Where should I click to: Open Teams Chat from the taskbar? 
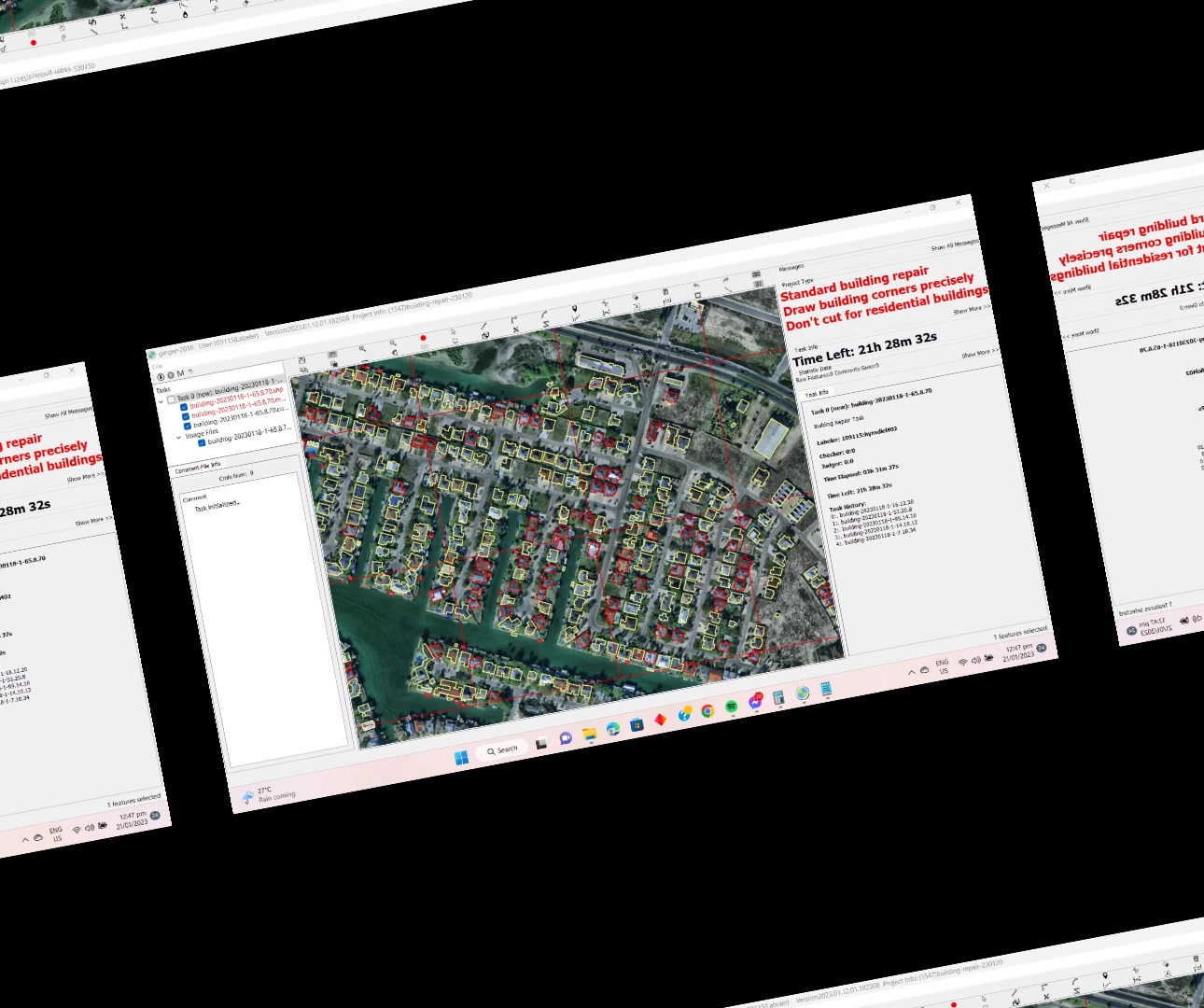pos(565,738)
